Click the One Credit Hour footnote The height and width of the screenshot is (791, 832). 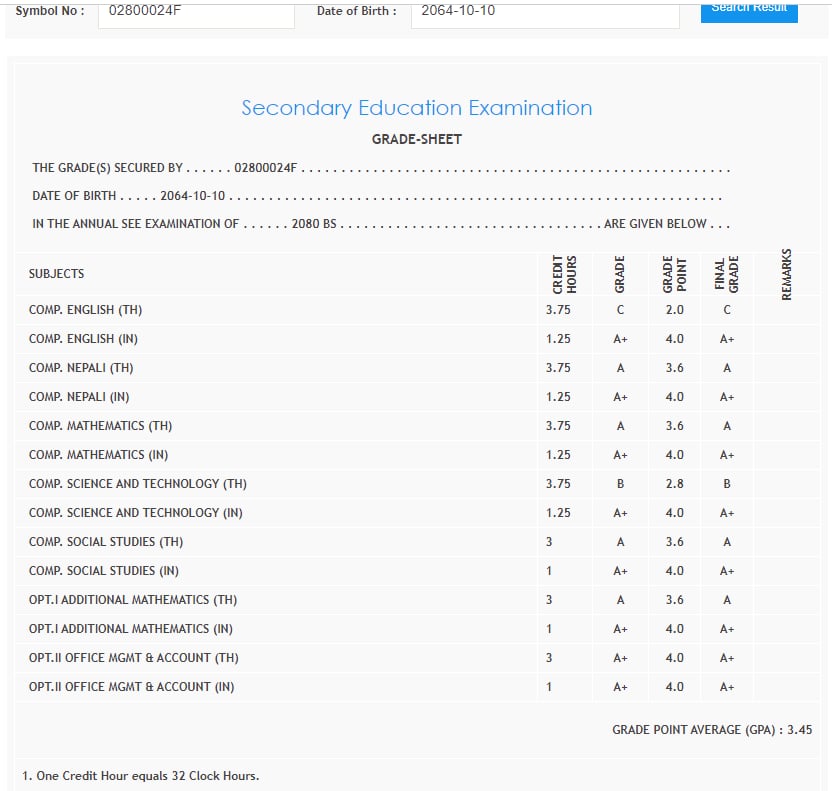point(140,776)
